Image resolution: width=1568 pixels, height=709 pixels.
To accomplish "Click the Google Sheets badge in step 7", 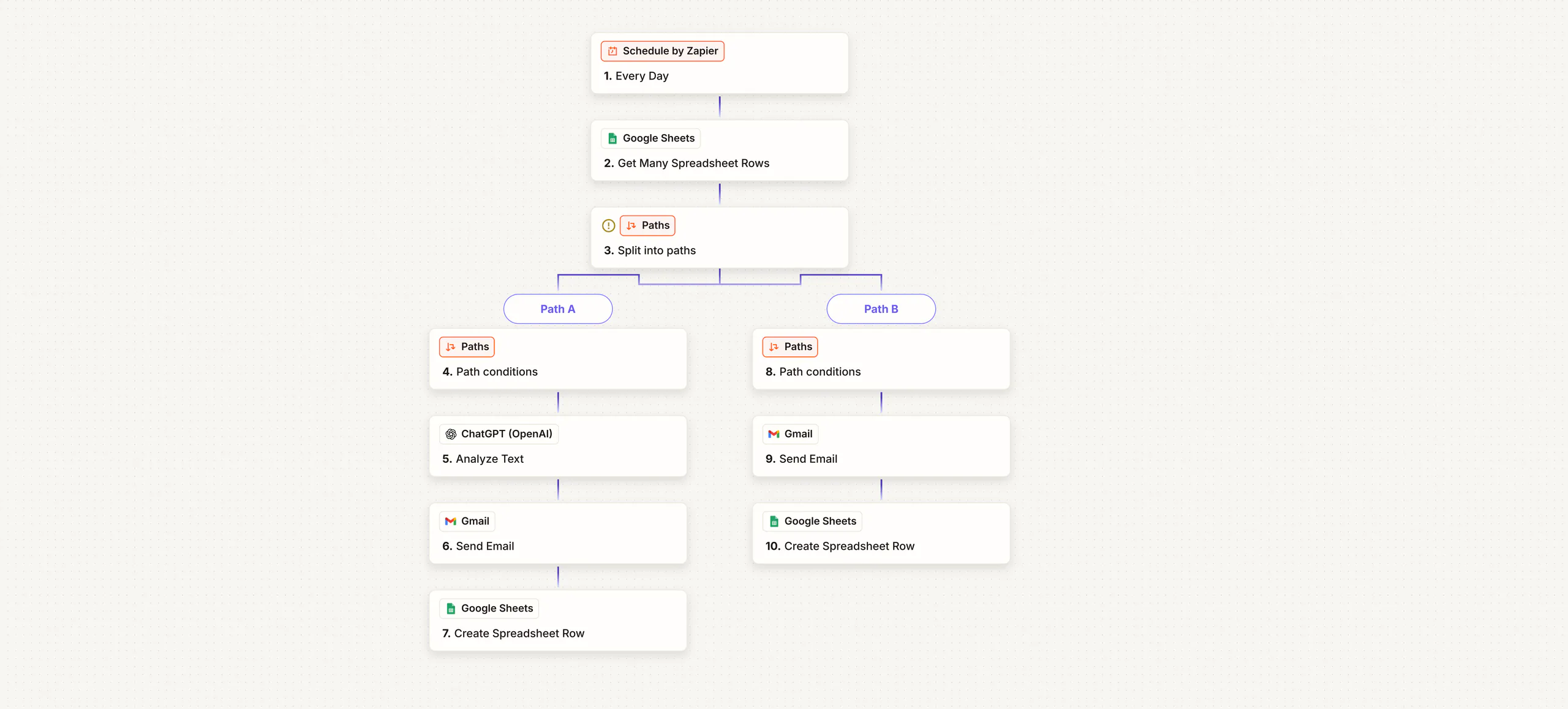I will pyautogui.click(x=489, y=609).
